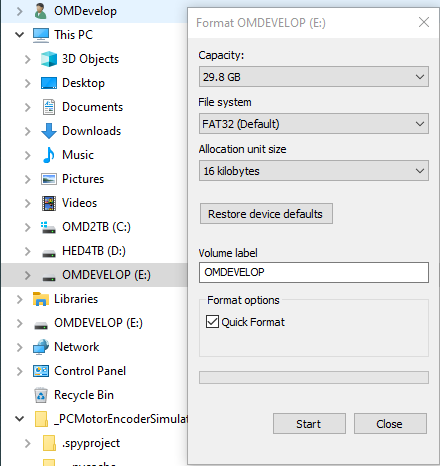
Task: Expand the Libraries tree node
Action: tap(20, 299)
